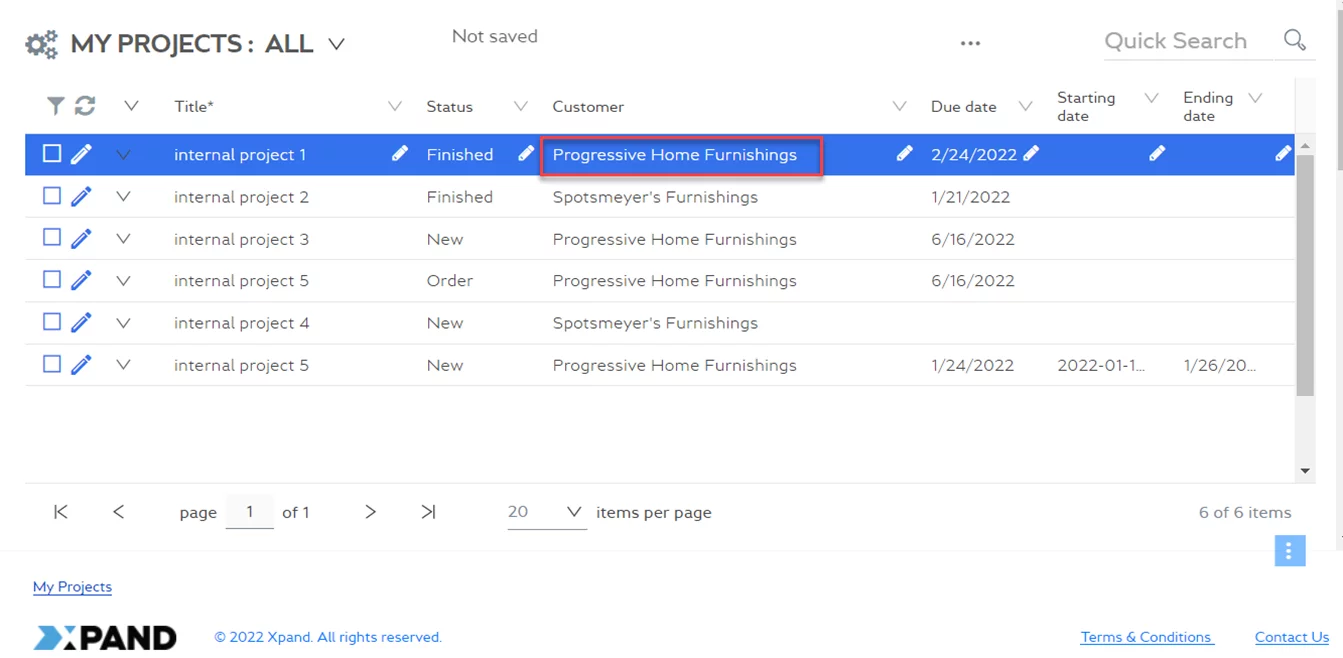Go to the last page

pos(428,512)
